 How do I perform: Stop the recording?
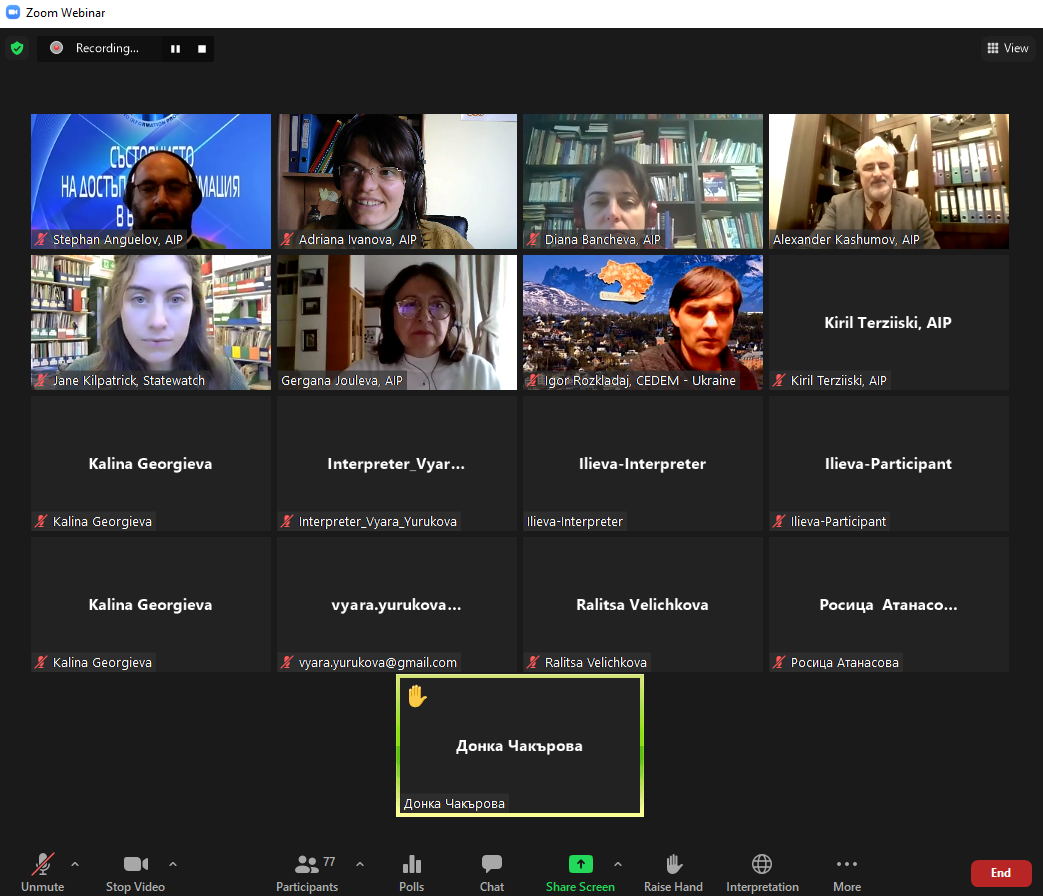[x=202, y=48]
